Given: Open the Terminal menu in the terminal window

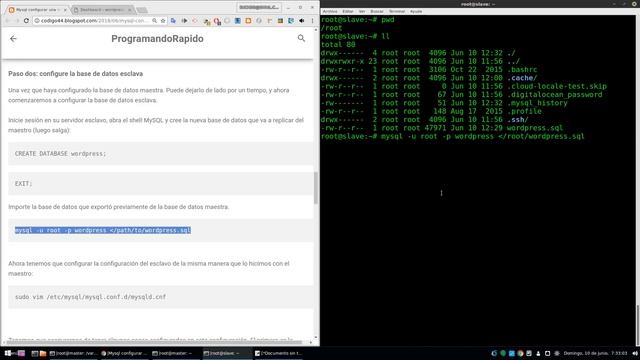Looking at the screenshot, I should coord(397,11).
